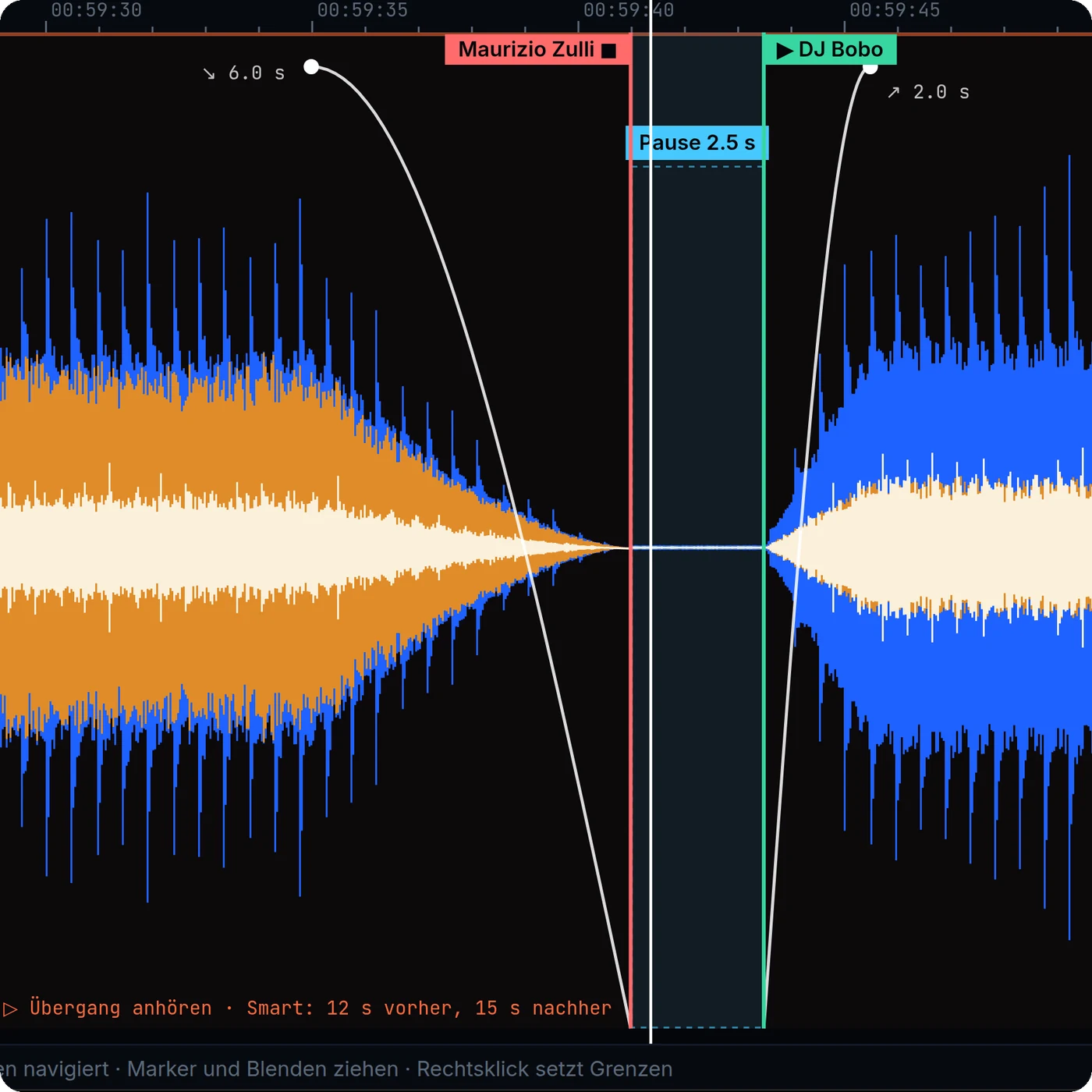Click the status hint 'Marker und Blenden ziehen'
1092x1092 pixels.
point(263,1069)
